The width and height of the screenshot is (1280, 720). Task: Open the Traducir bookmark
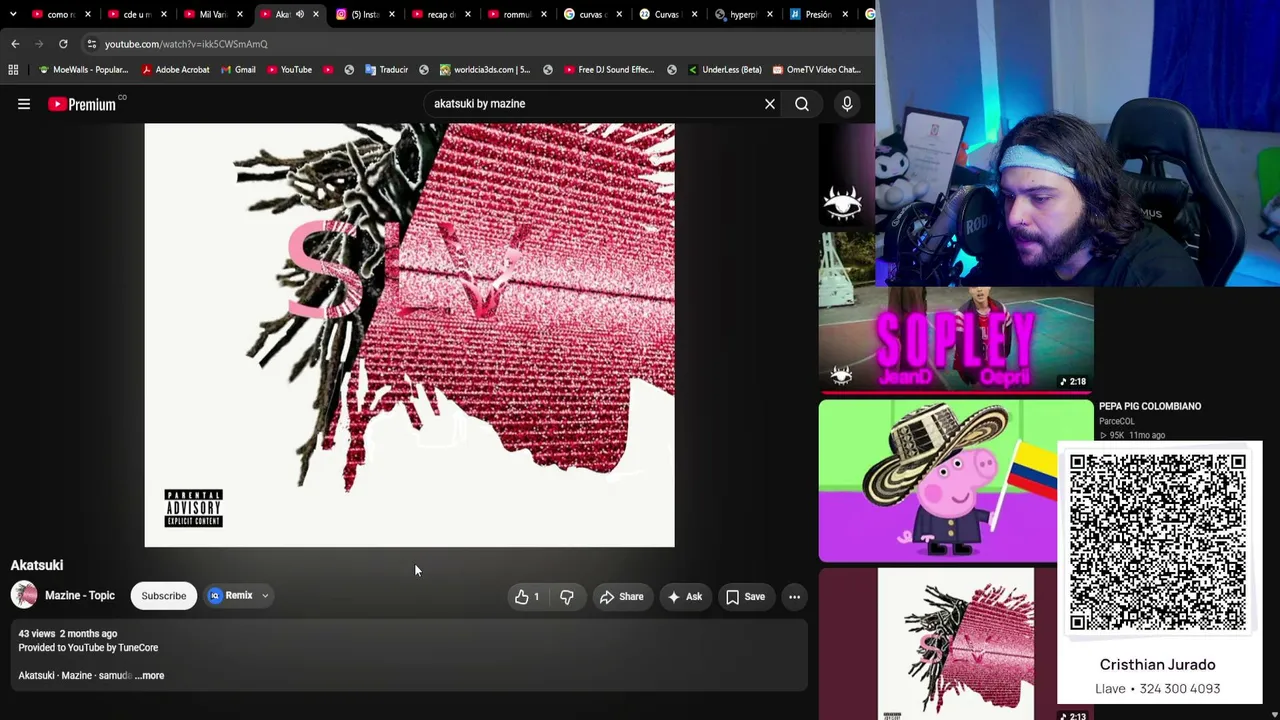click(386, 70)
